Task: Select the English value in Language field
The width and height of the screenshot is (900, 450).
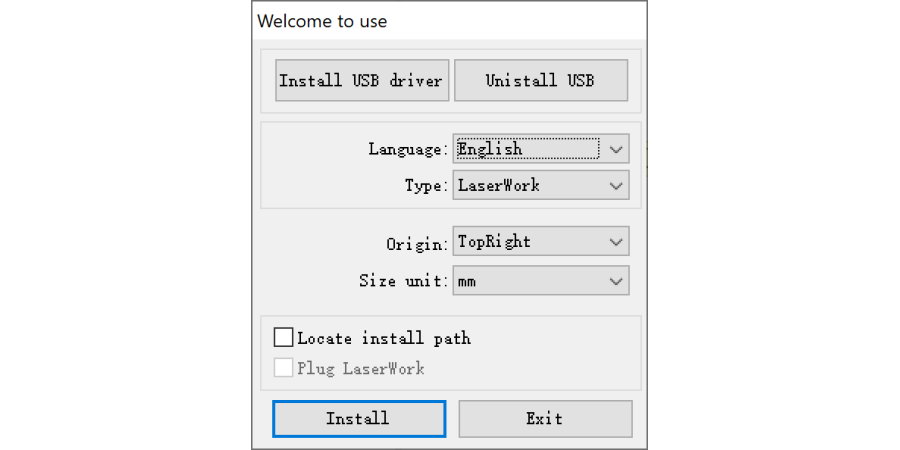Action: (x=490, y=149)
